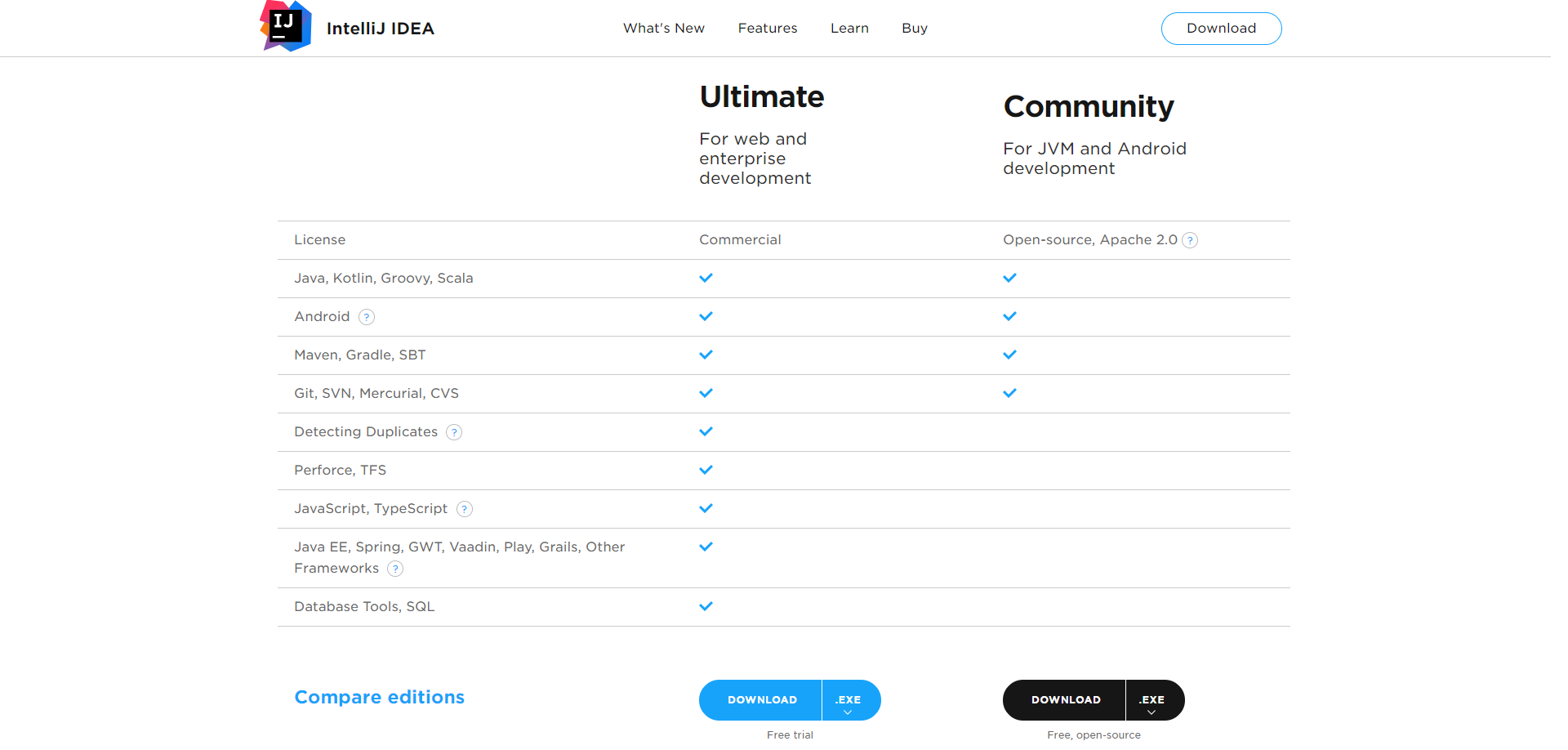The width and height of the screenshot is (1568, 750).
Task: Open the Buy page
Action: pyautogui.click(x=914, y=29)
